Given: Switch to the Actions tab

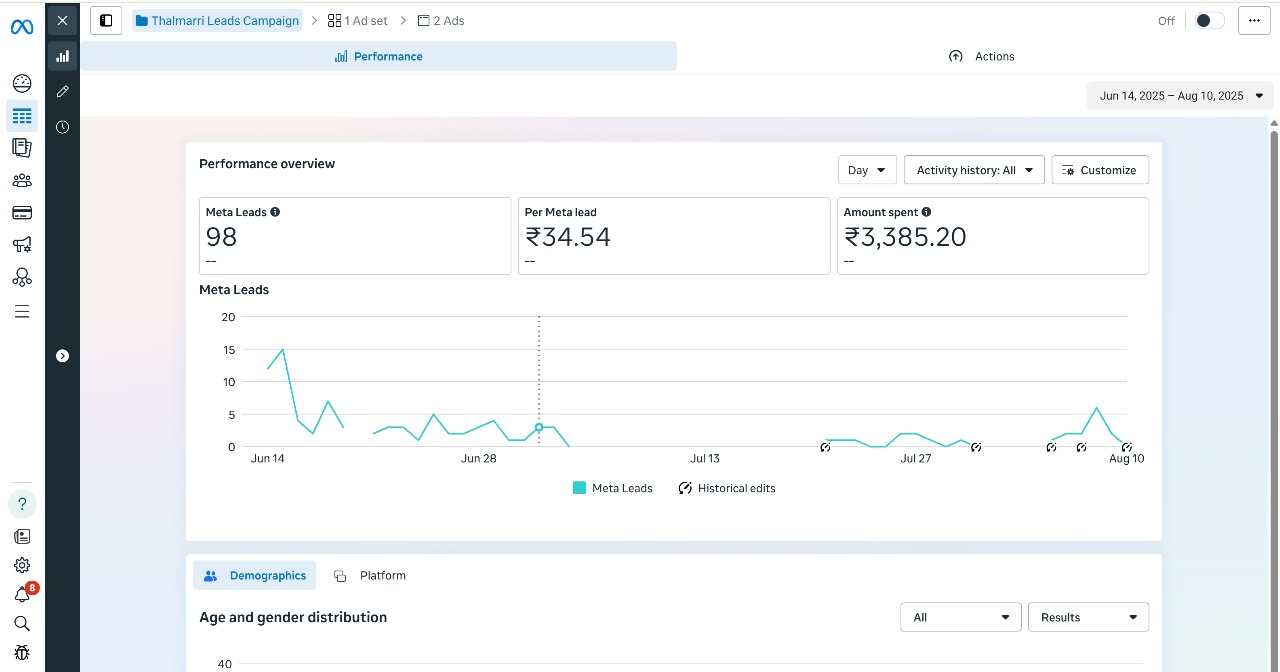Looking at the screenshot, I should (981, 56).
